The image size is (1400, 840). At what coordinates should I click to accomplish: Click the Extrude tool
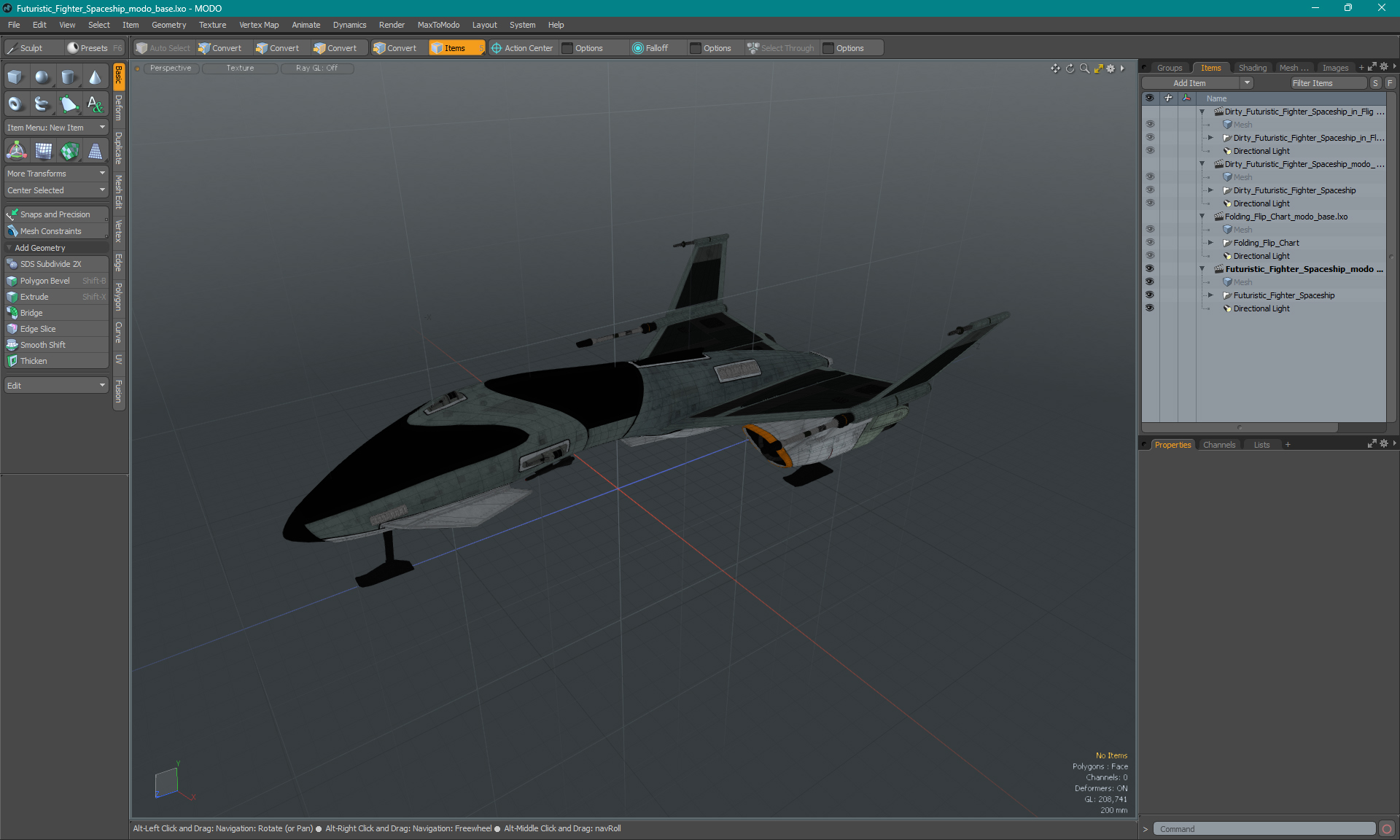tap(56, 297)
